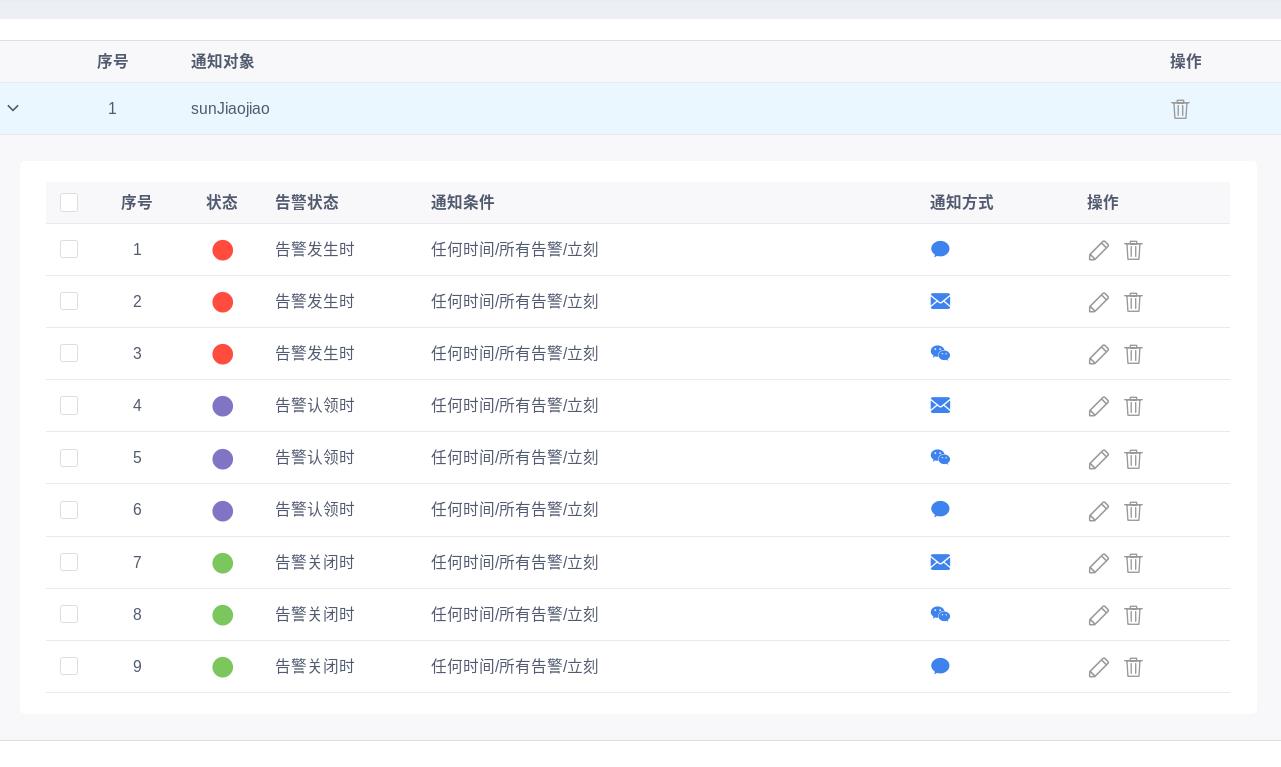Click the purple status dot in row 4
This screenshot has width=1281, height=767.
223,406
